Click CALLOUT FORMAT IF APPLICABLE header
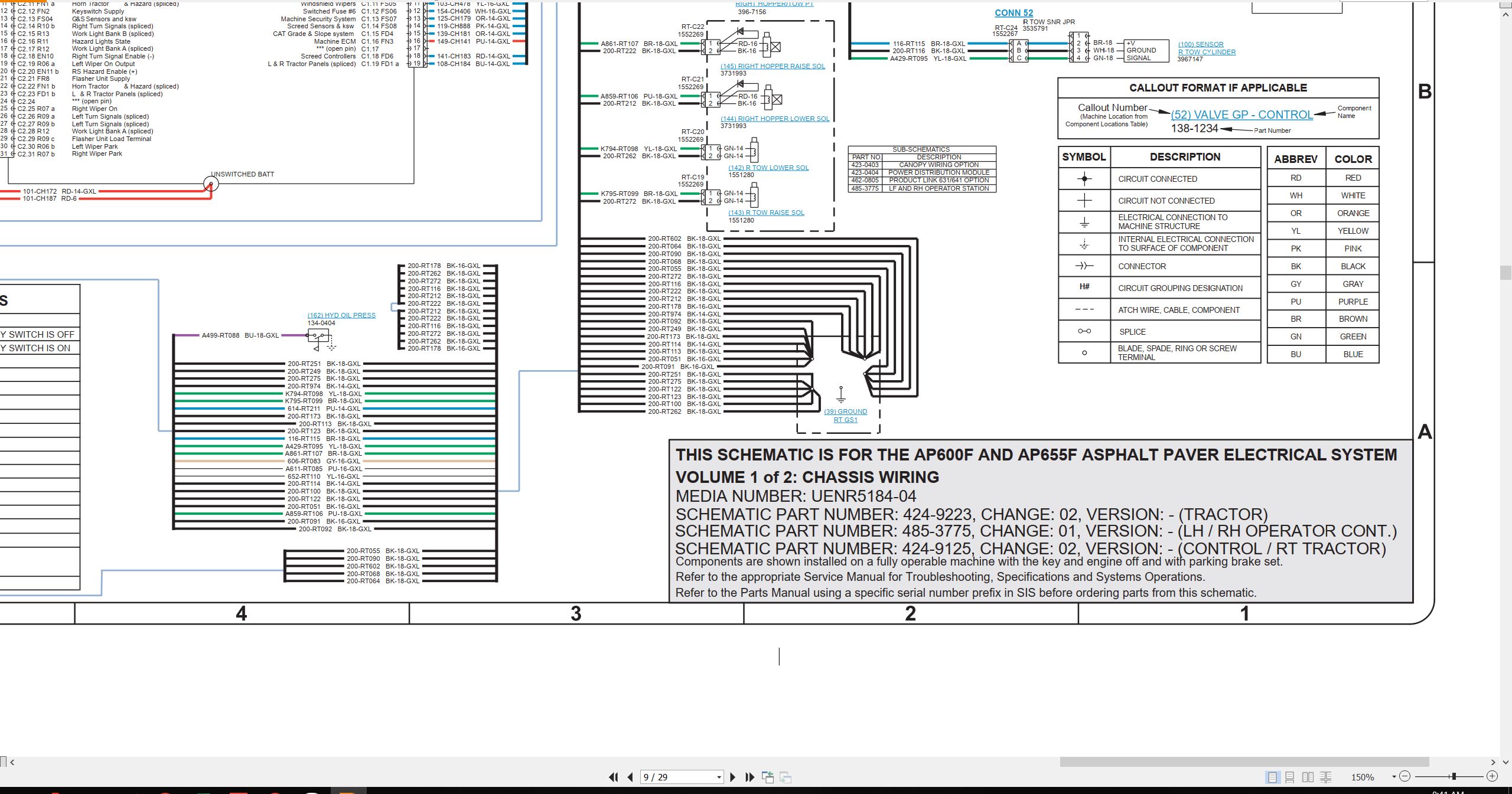1512x794 pixels. (x=1218, y=88)
